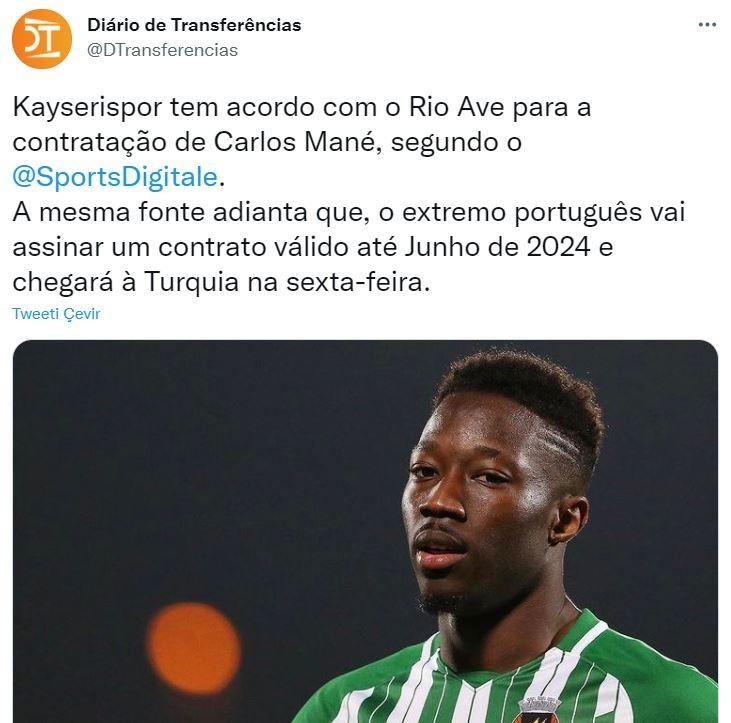Open the @SportsDigitale mention
Screen dimensions: 731x723
click(115, 177)
